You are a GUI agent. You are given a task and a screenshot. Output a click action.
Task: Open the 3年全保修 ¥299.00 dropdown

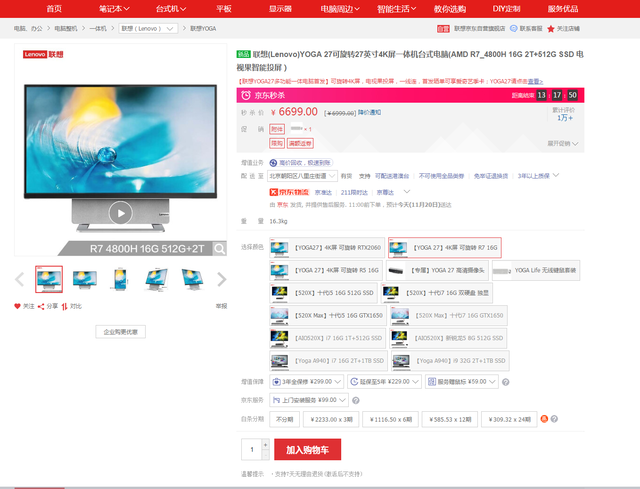[x=307, y=382]
